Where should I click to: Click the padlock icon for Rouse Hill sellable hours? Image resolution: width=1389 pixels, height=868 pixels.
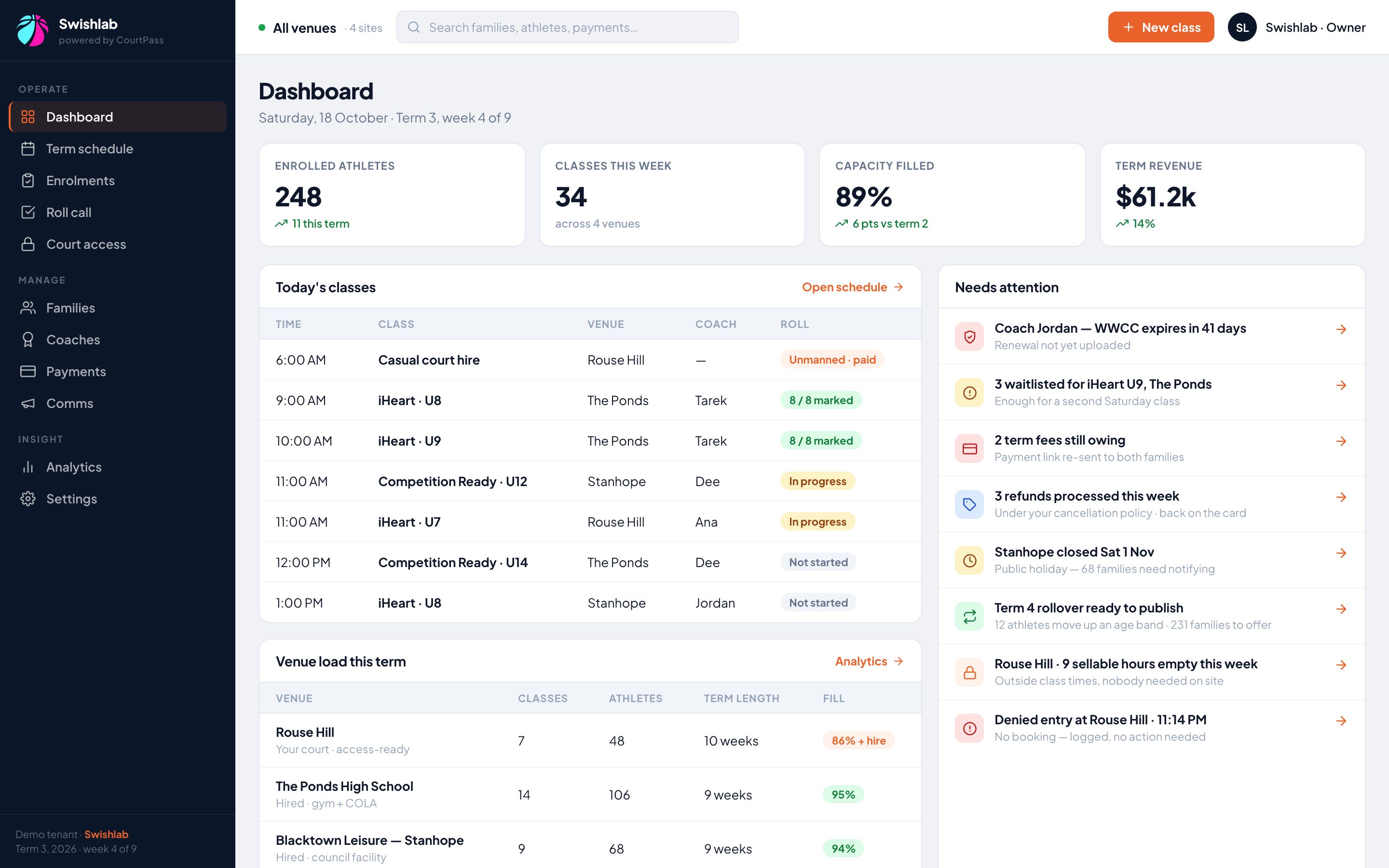point(969,672)
